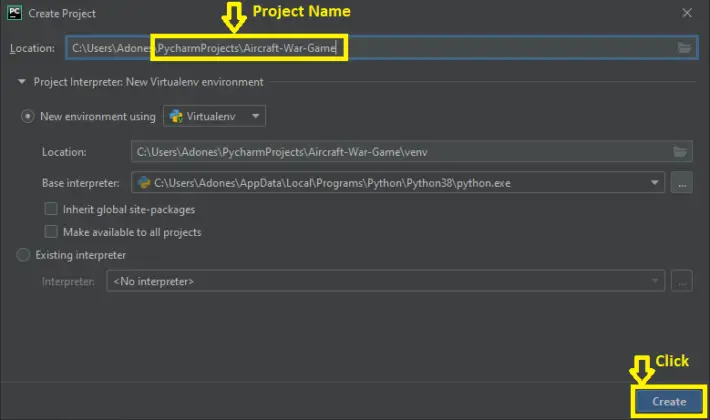Click Python icon in Base interpreter field

click(x=144, y=183)
